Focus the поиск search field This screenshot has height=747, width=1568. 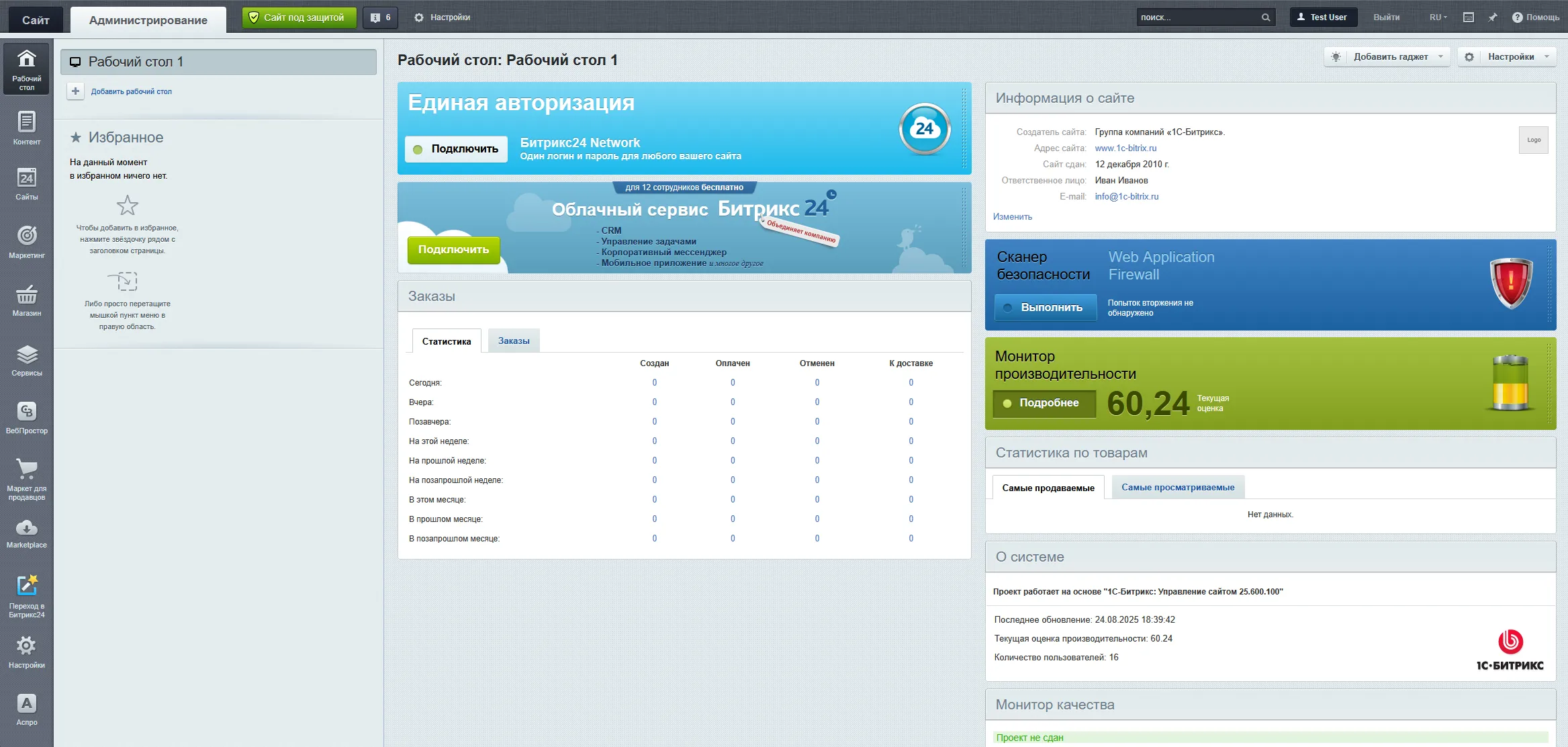pos(1199,17)
